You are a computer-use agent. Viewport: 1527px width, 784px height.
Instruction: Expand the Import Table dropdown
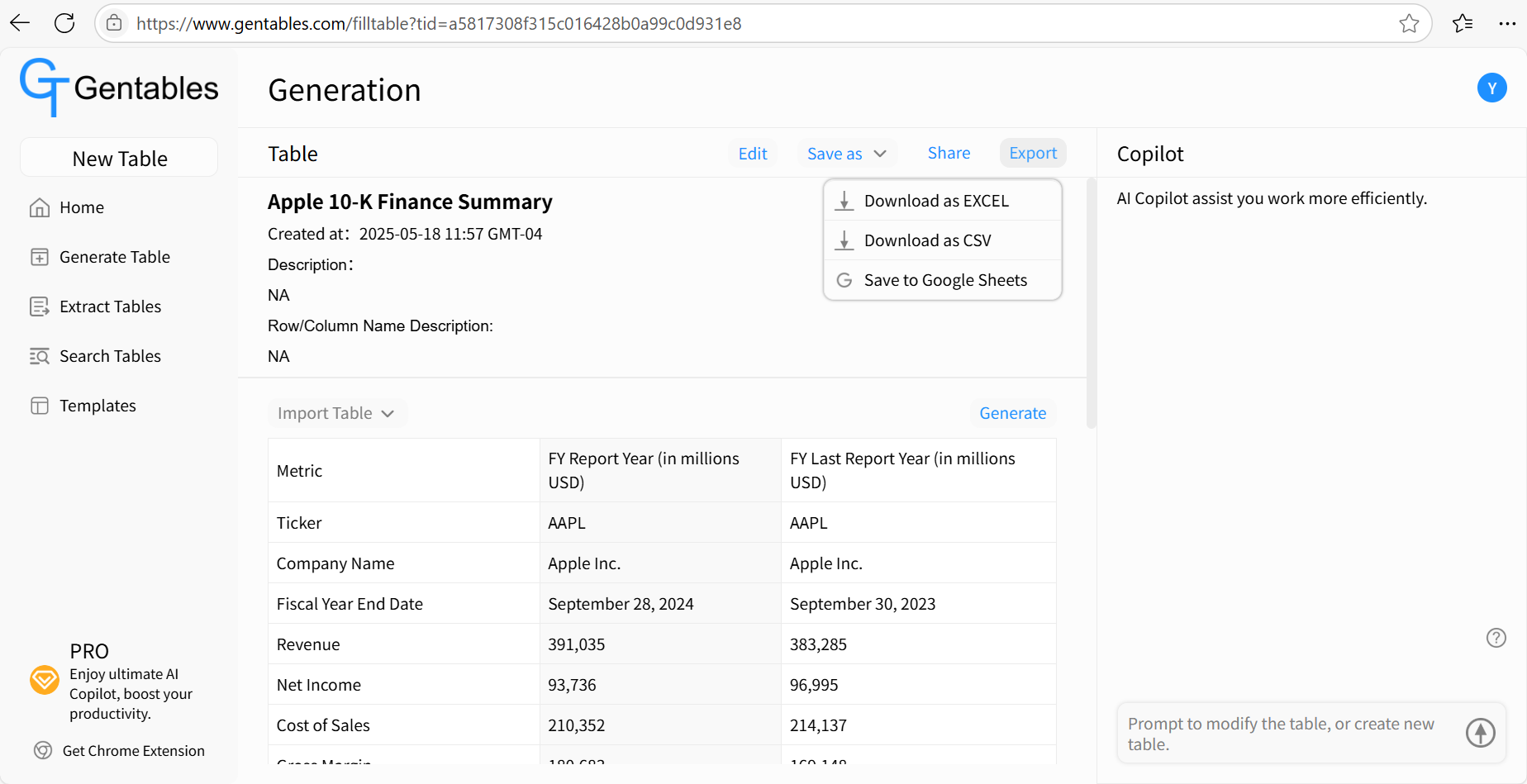pos(337,413)
